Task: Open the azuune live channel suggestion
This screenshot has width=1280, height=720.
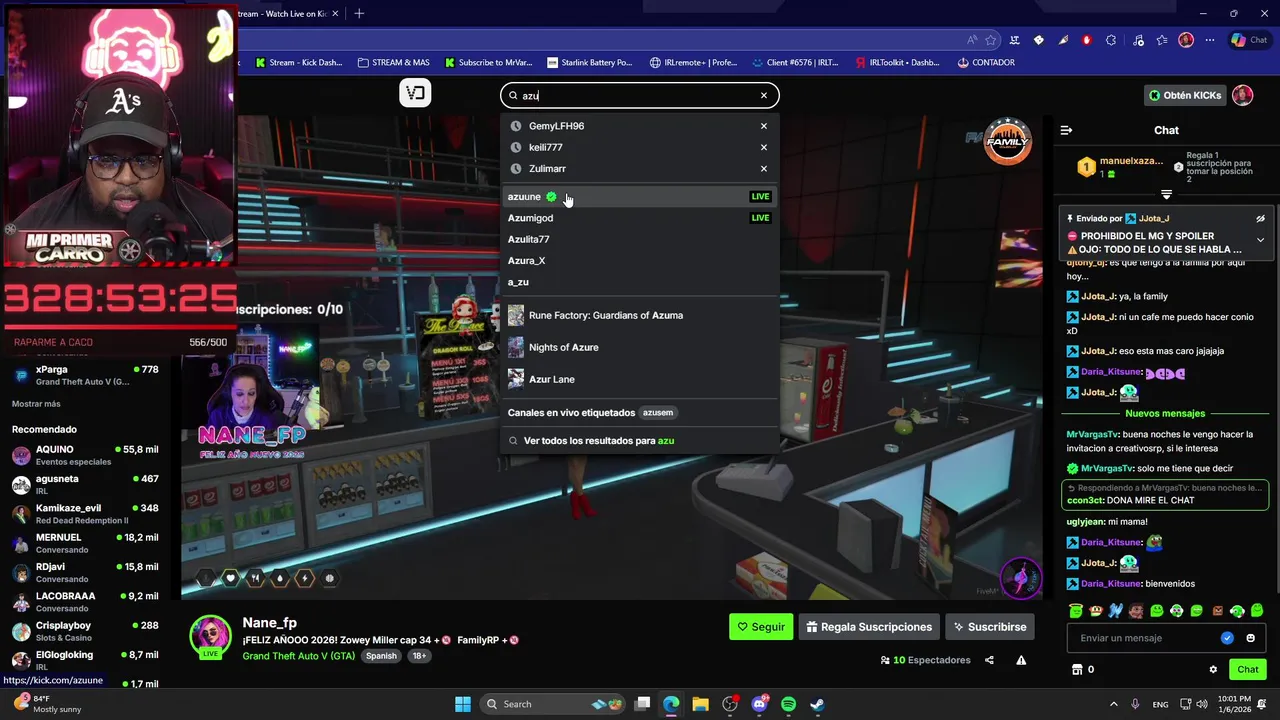Action: 639,197
